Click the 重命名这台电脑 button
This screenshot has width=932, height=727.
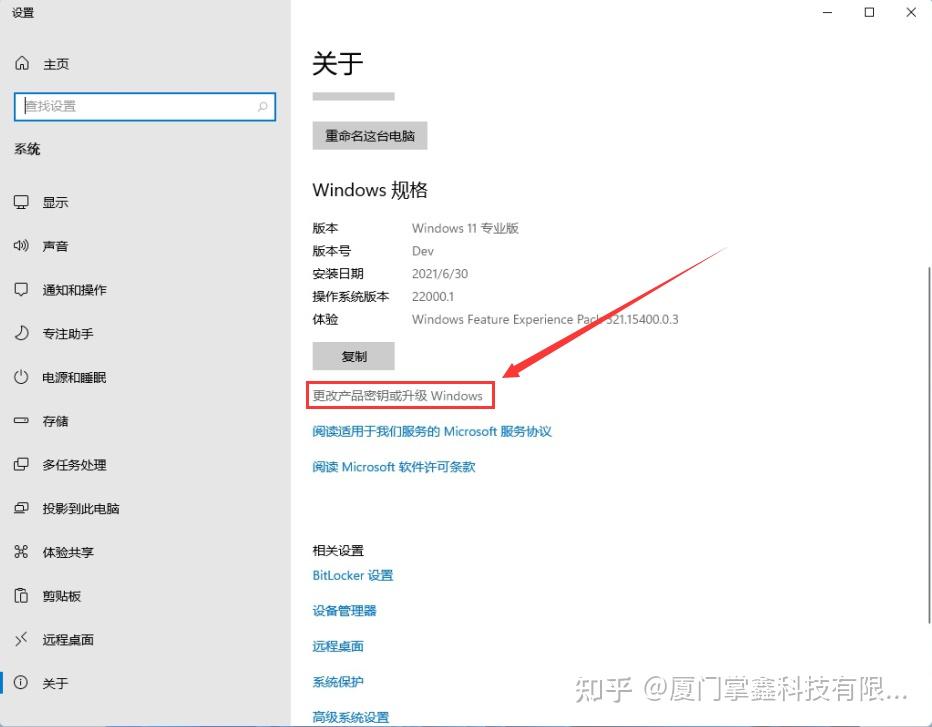pyautogui.click(x=370, y=136)
